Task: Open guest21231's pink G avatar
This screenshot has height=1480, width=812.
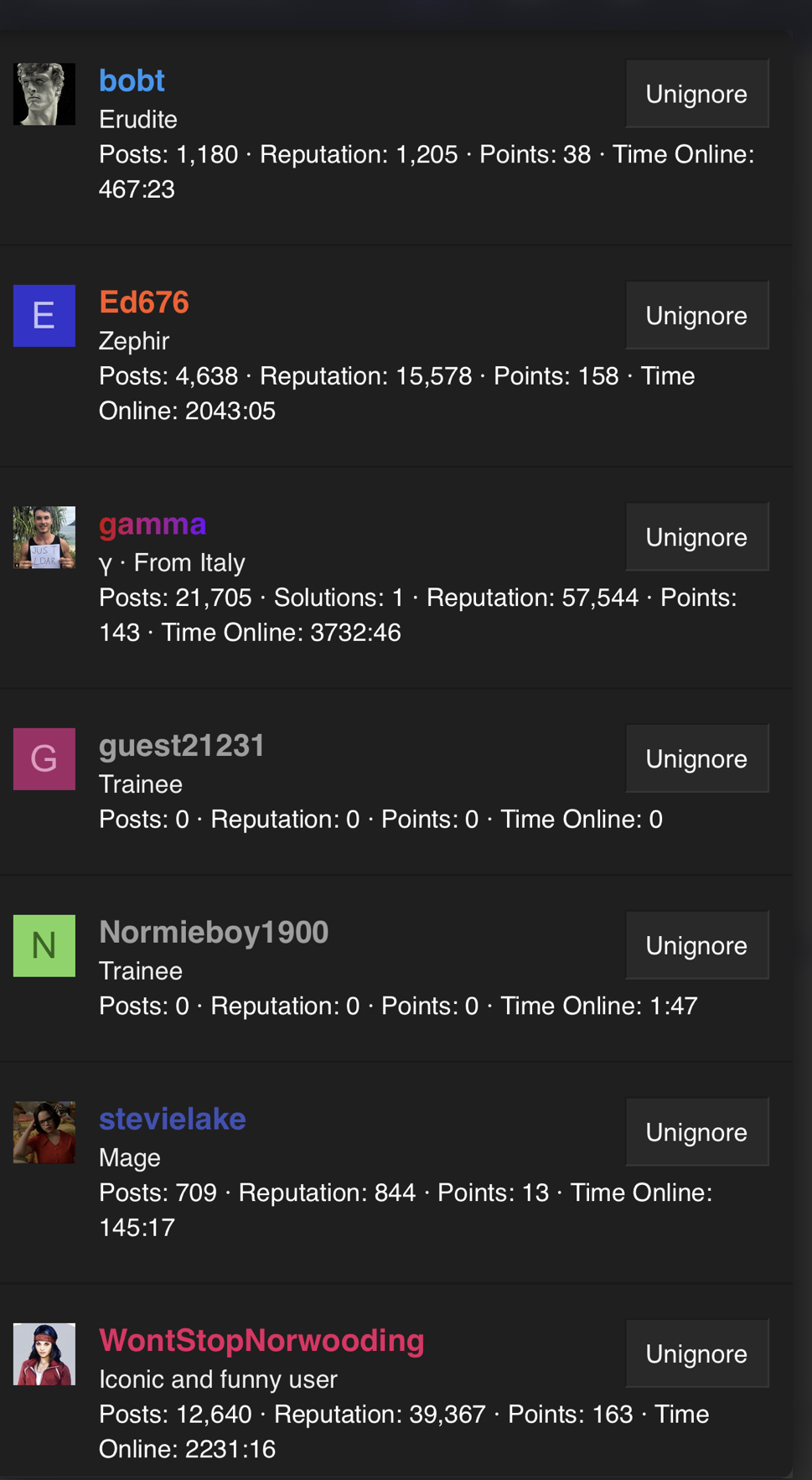Action: [x=44, y=759]
